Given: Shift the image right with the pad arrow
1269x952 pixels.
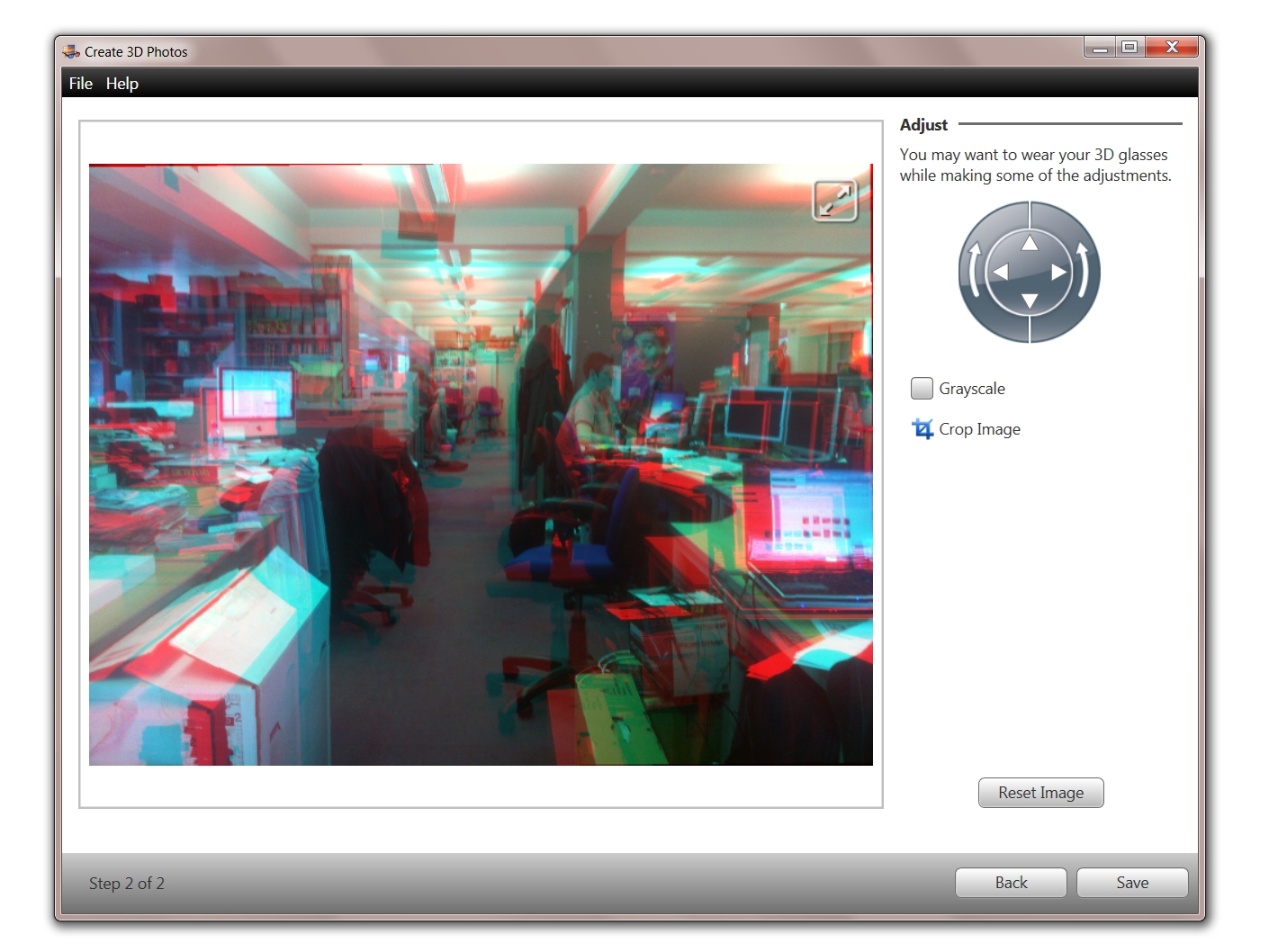Looking at the screenshot, I should [x=1058, y=272].
